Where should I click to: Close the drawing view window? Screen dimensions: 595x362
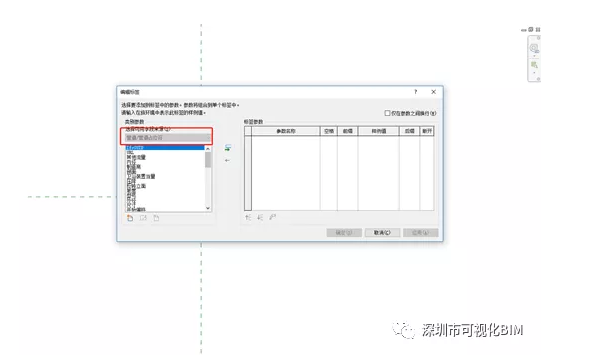click(537, 30)
